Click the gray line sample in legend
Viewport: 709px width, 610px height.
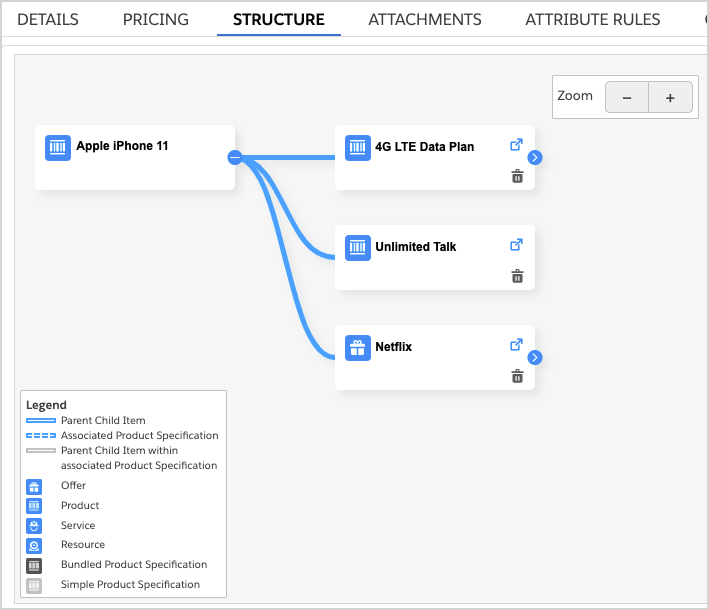click(x=41, y=450)
